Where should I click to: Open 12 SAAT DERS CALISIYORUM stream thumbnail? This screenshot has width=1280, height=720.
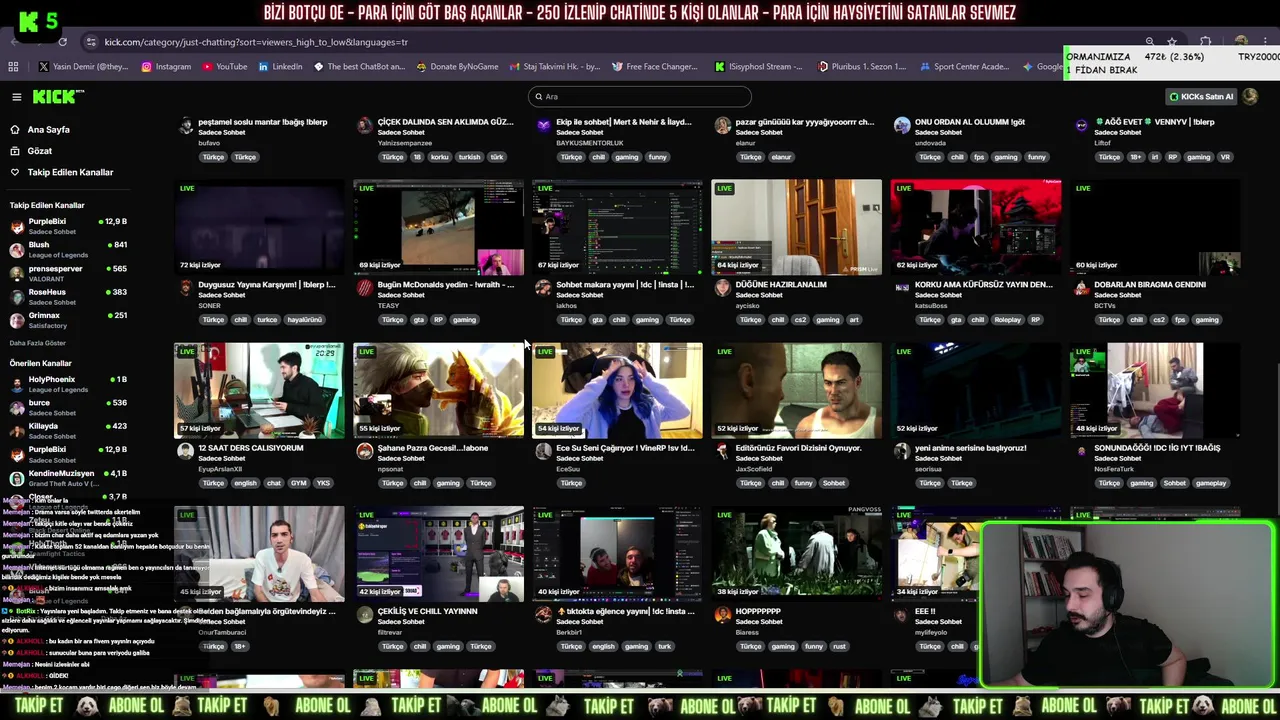(x=259, y=390)
